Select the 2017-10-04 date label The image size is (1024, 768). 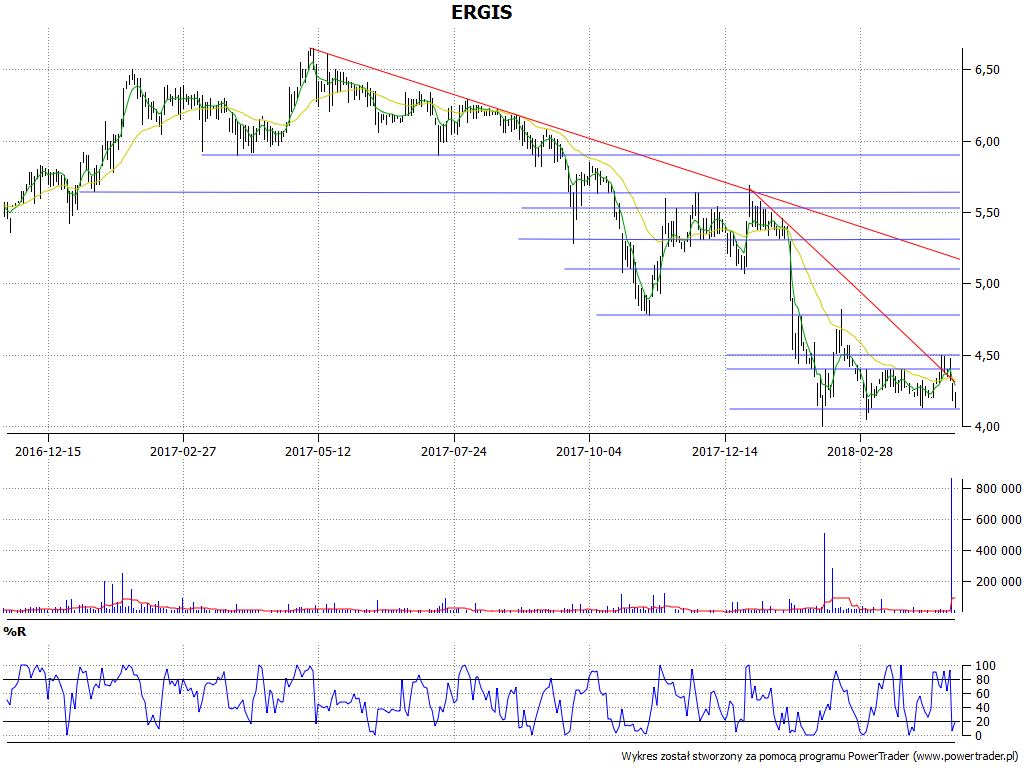tap(589, 451)
